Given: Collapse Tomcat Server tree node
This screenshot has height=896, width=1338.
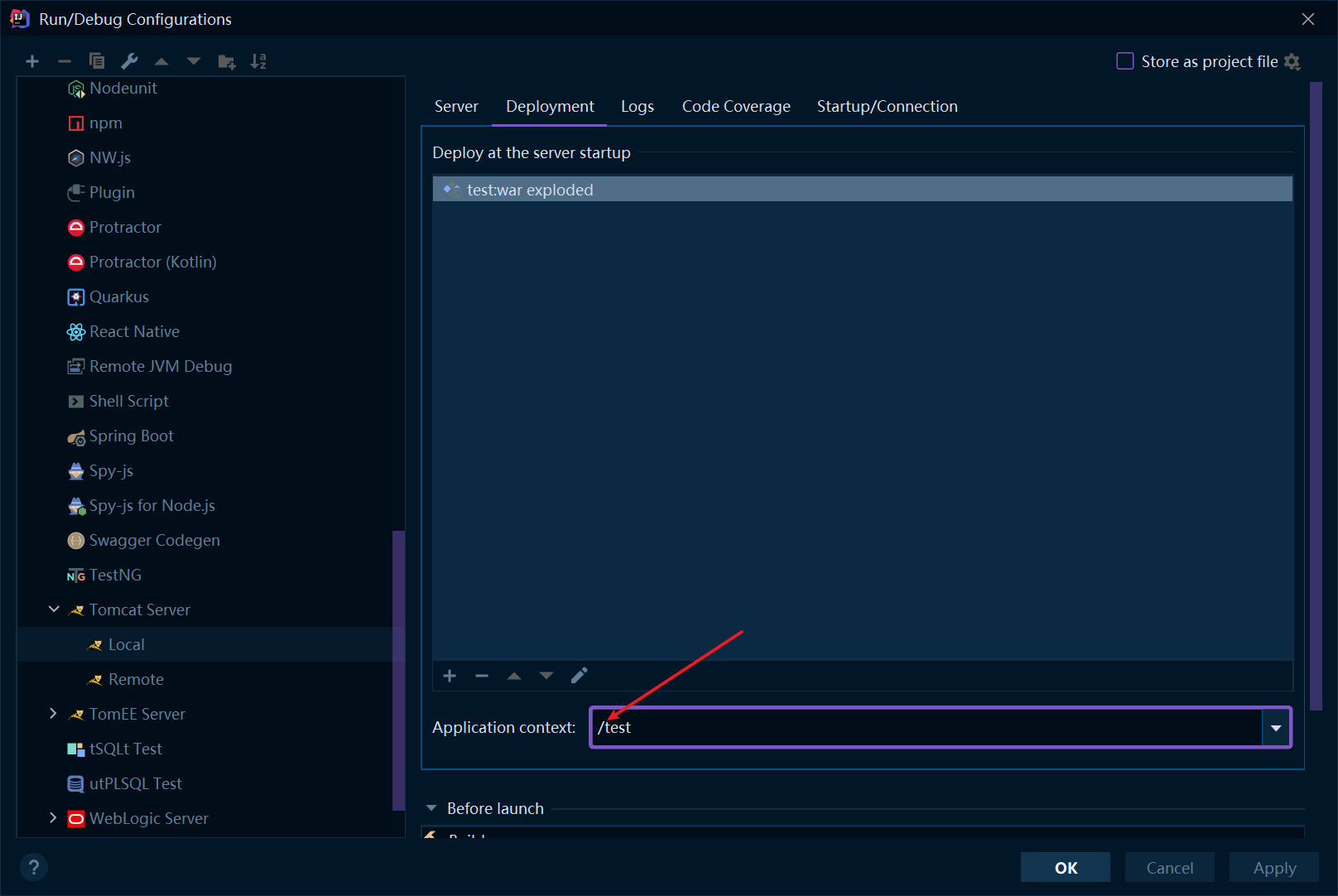Looking at the screenshot, I should pos(54,609).
